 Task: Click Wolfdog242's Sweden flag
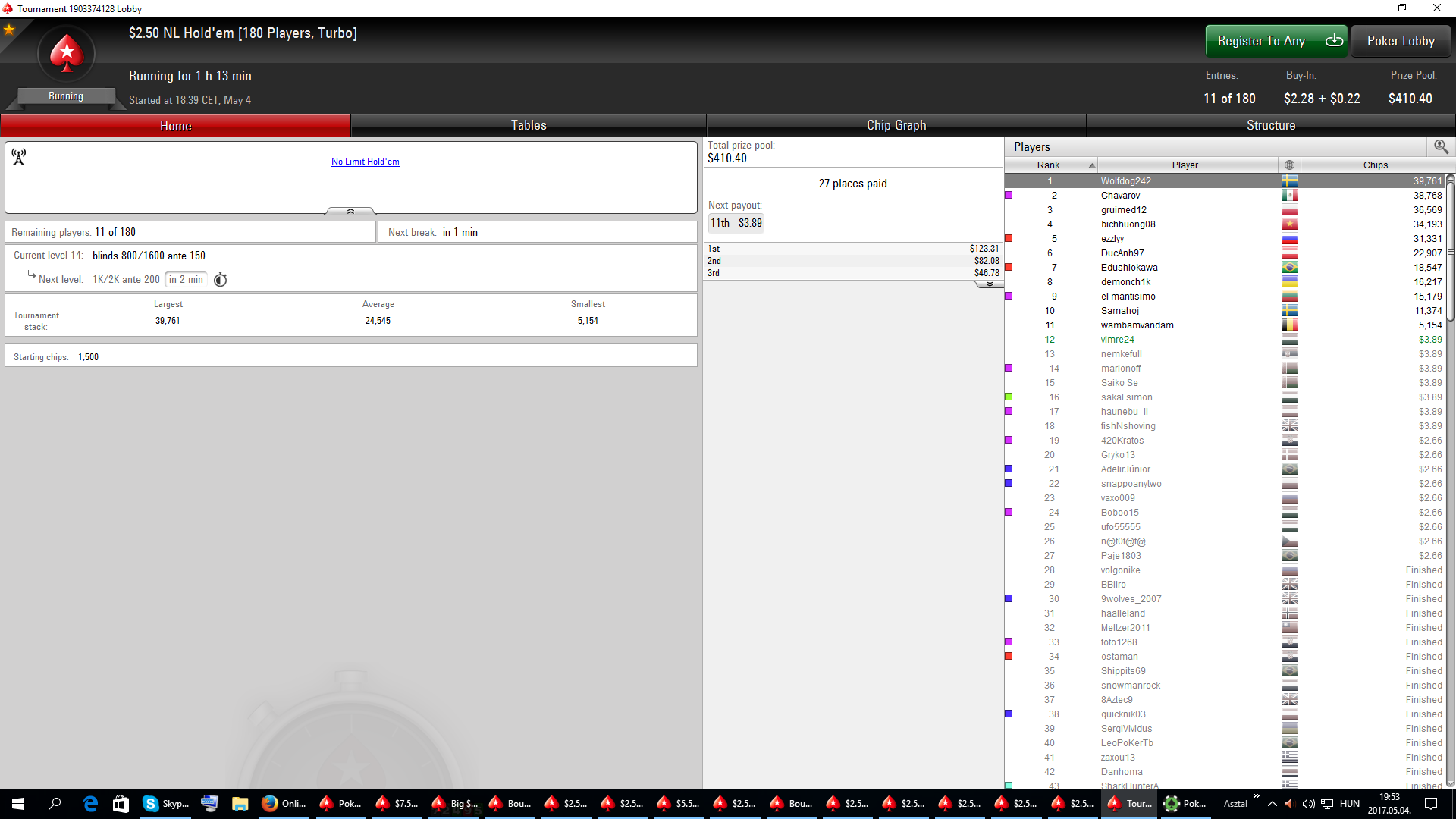tap(1289, 181)
